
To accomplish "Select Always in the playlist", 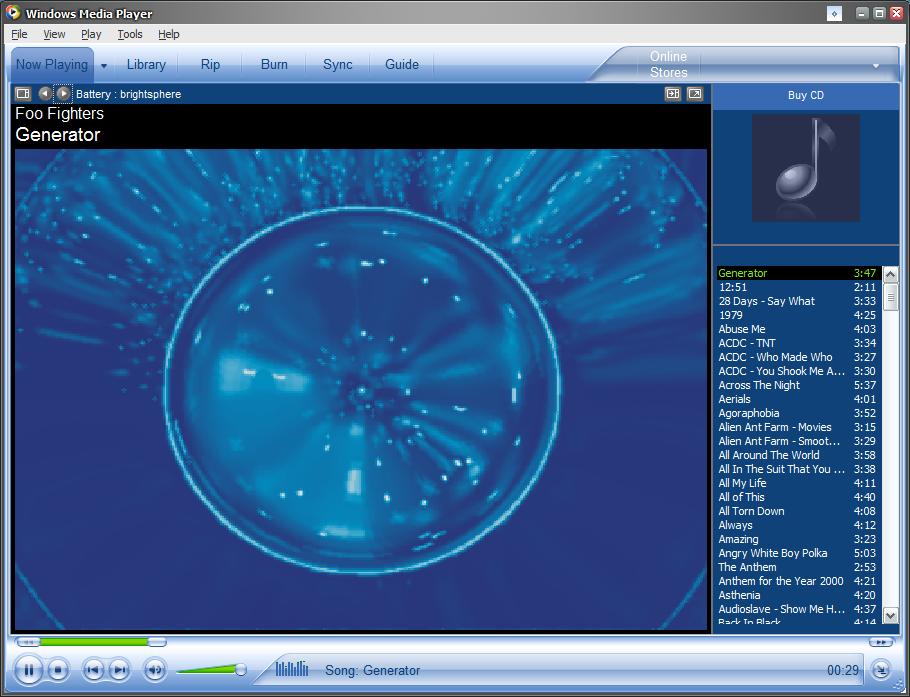I will point(799,525).
